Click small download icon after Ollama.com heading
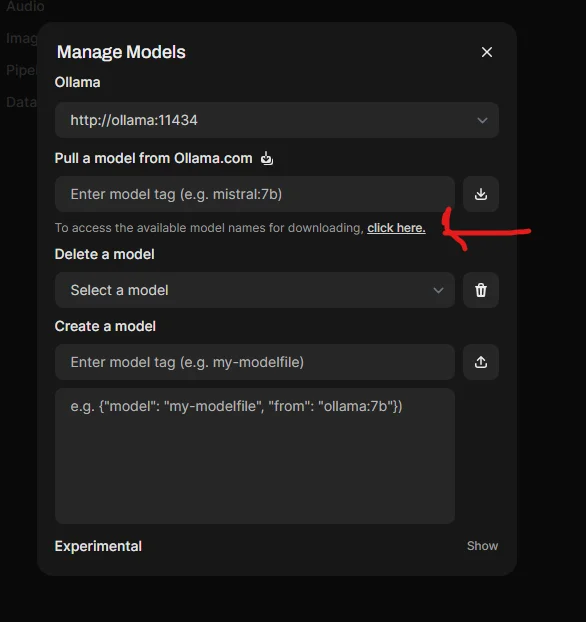Image resolution: width=586 pixels, height=622 pixels. [x=267, y=158]
